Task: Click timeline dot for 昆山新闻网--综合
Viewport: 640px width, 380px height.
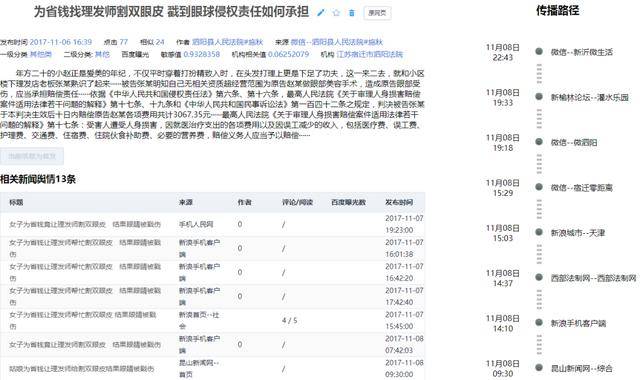Action: click(539, 368)
